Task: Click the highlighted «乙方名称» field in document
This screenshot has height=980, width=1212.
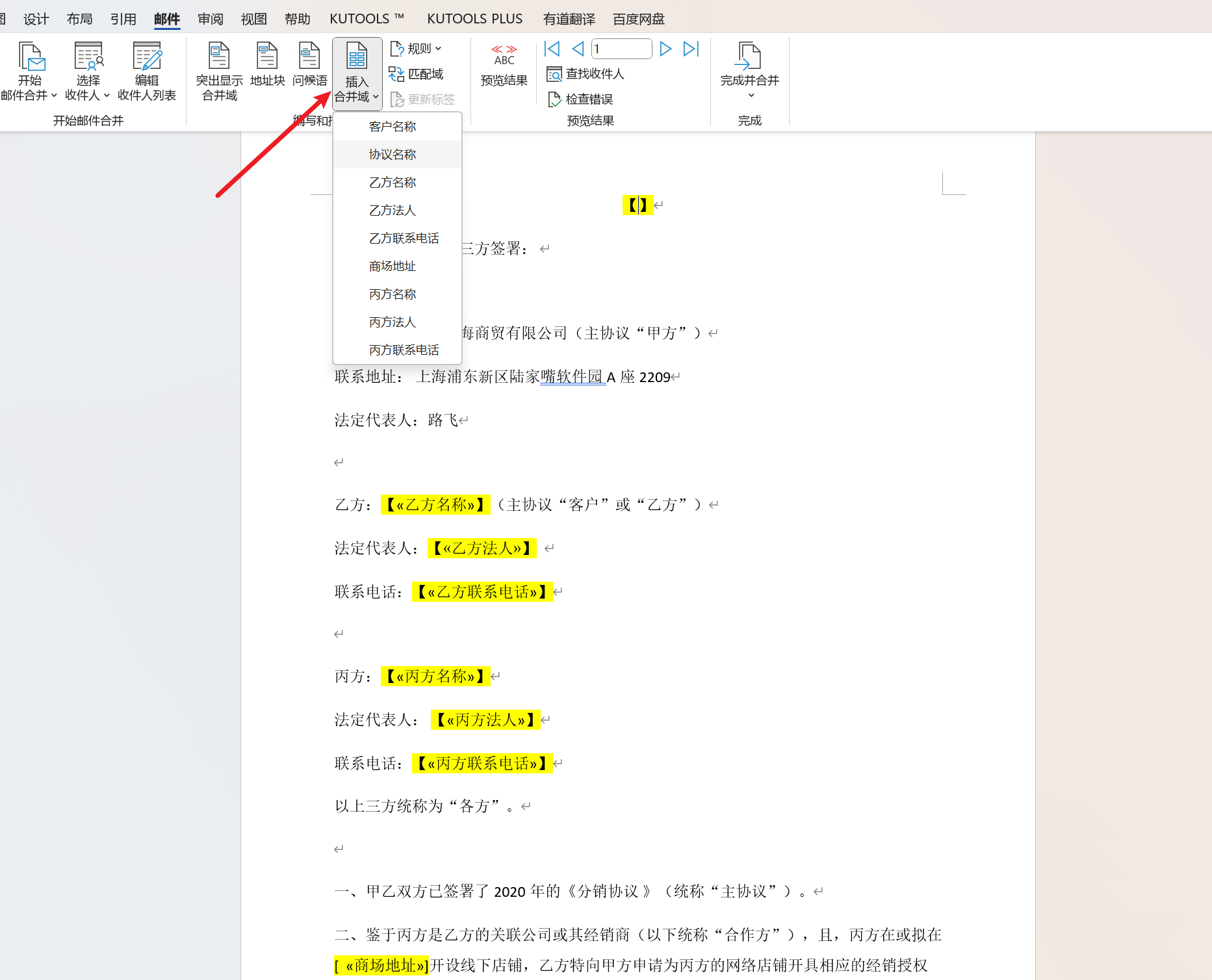Action: click(x=435, y=505)
